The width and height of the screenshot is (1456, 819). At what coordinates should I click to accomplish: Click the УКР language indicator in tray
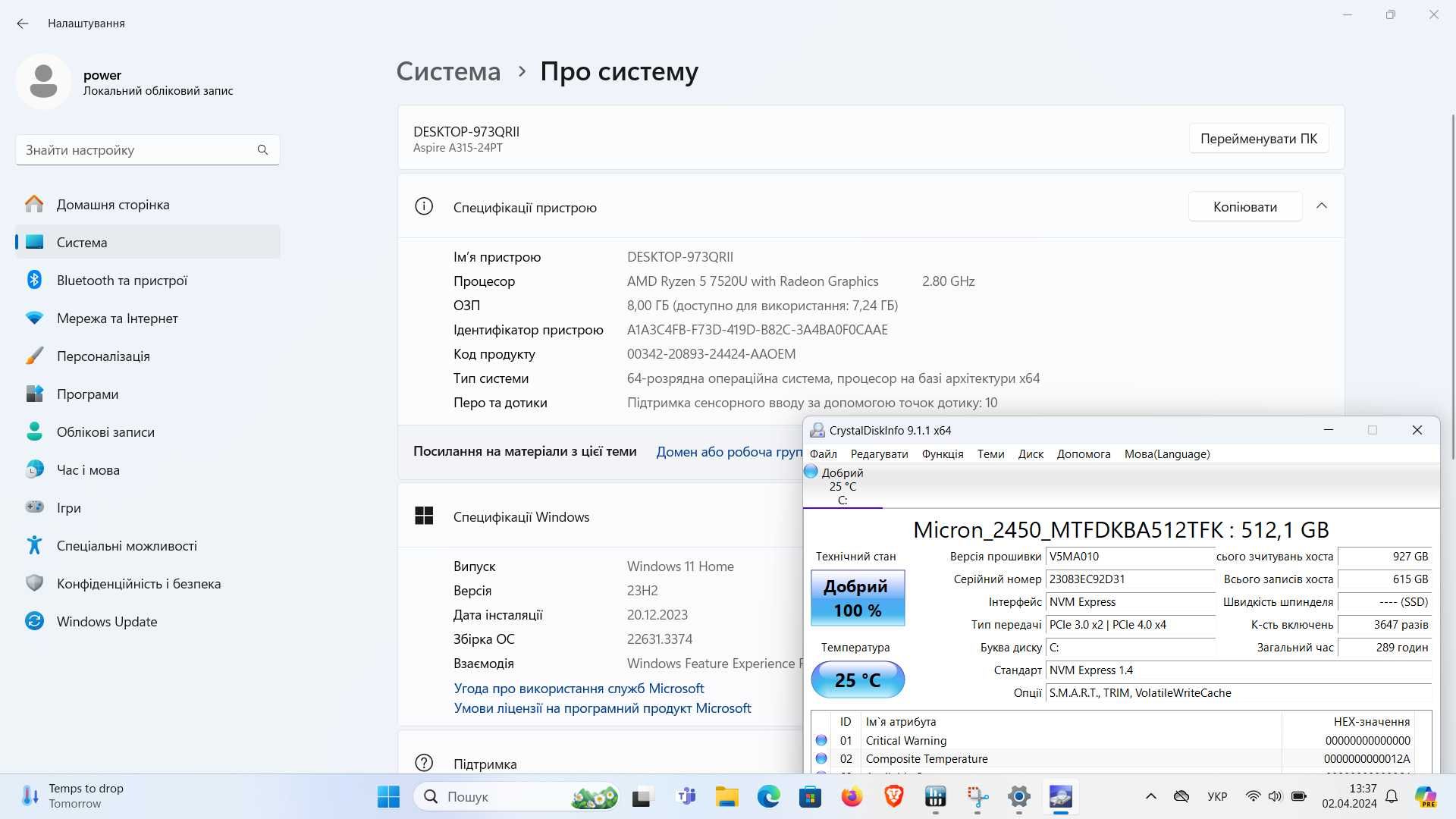point(1217,796)
